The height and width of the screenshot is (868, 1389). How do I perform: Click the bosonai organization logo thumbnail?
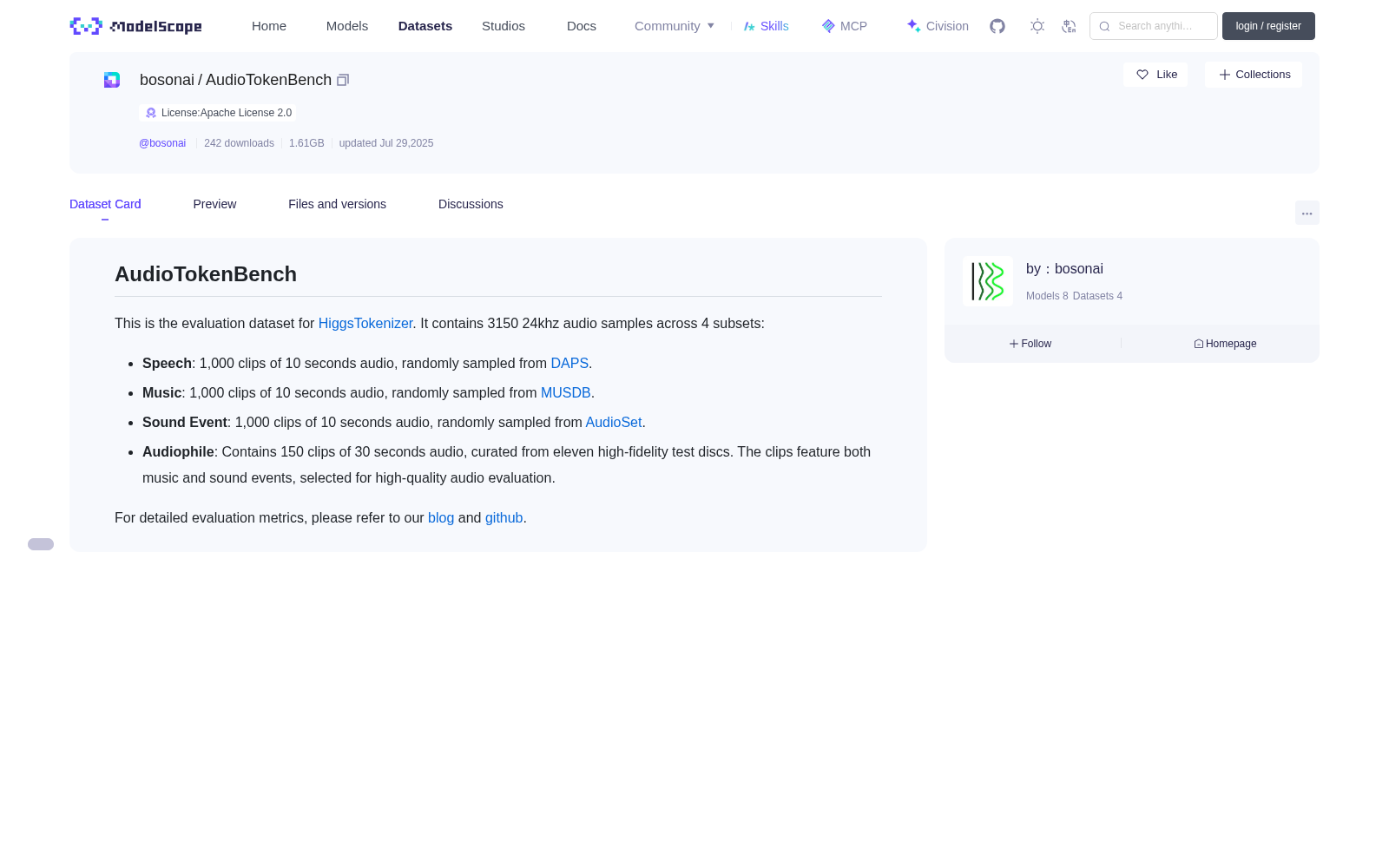988,281
